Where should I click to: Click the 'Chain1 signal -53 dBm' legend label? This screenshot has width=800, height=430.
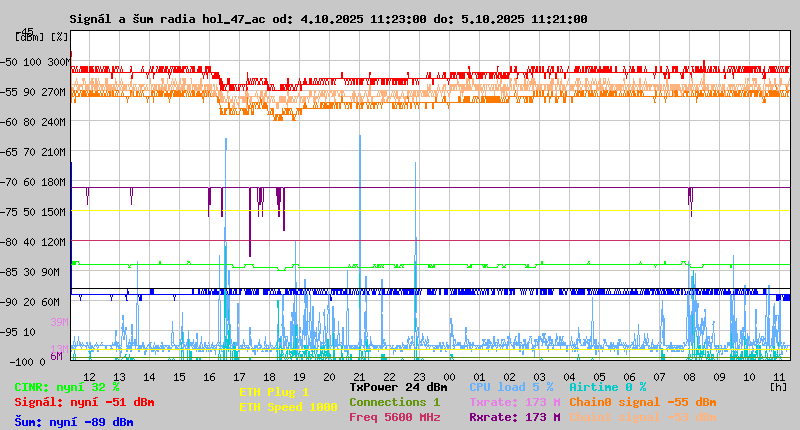tap(643, 417)
